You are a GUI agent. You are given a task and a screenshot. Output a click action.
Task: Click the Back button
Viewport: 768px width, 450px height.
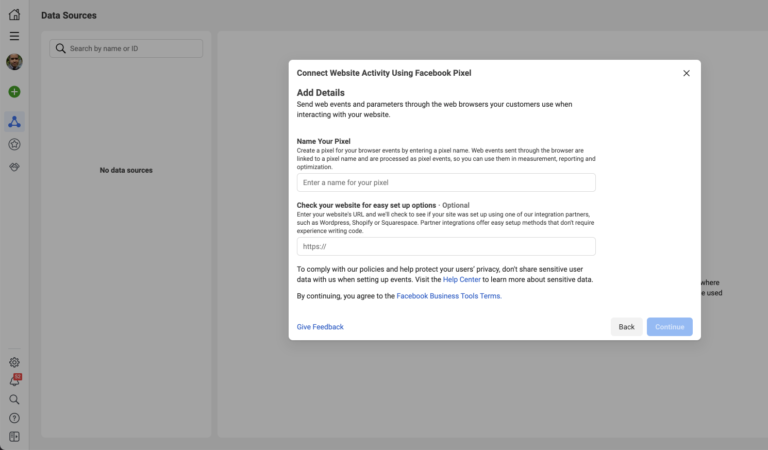click(x=626, y=327)
